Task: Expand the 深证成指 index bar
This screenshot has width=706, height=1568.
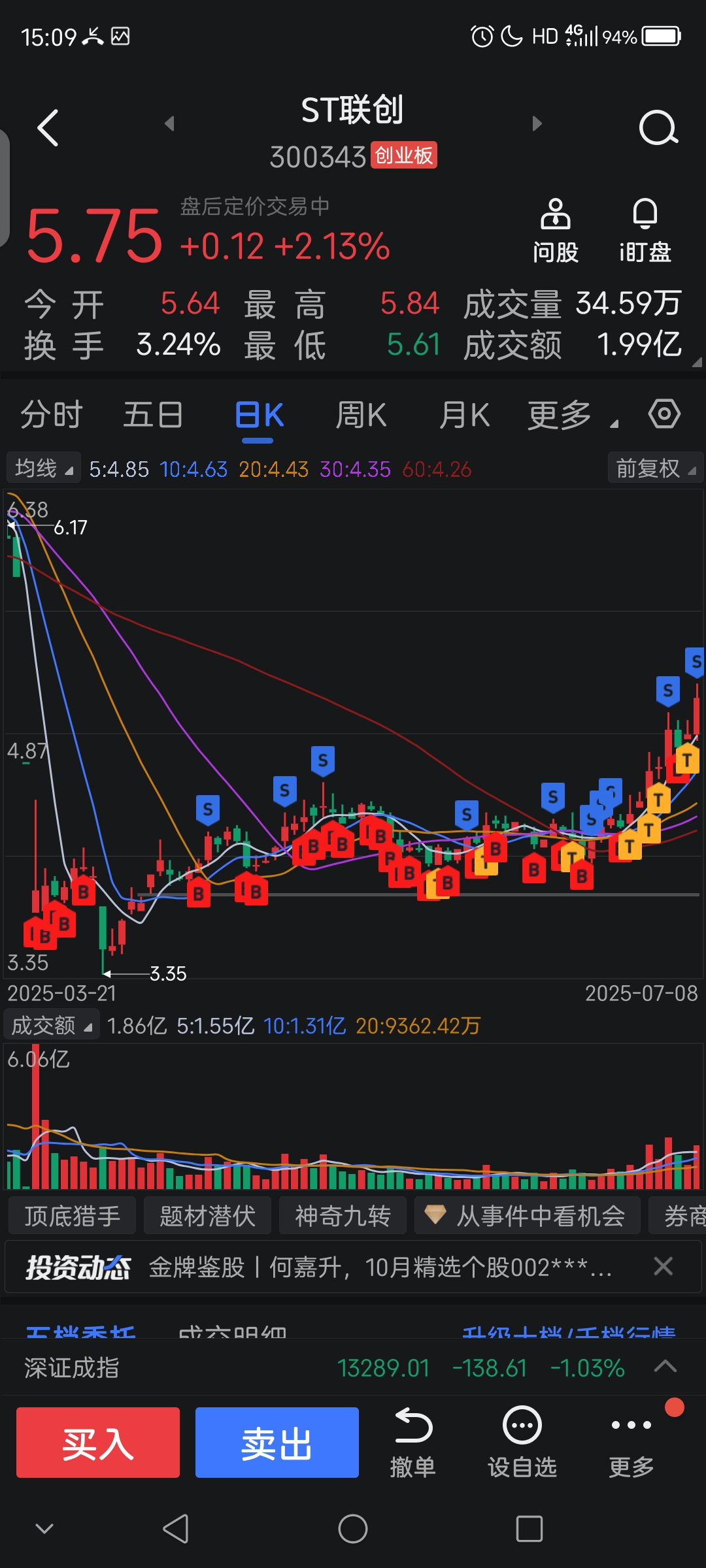Action: click(665, 1367)
